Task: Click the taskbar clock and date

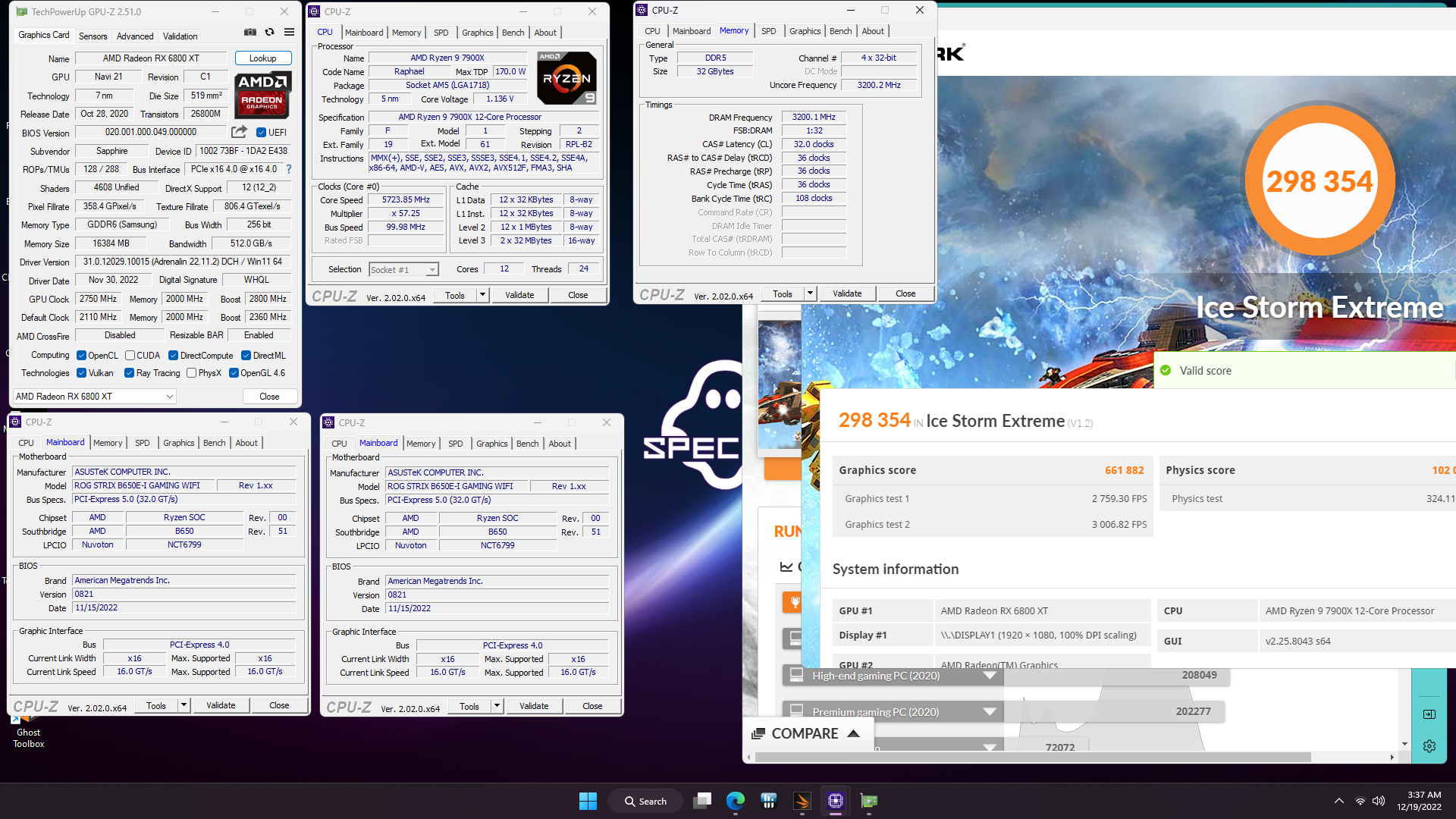Action: 1419,801
